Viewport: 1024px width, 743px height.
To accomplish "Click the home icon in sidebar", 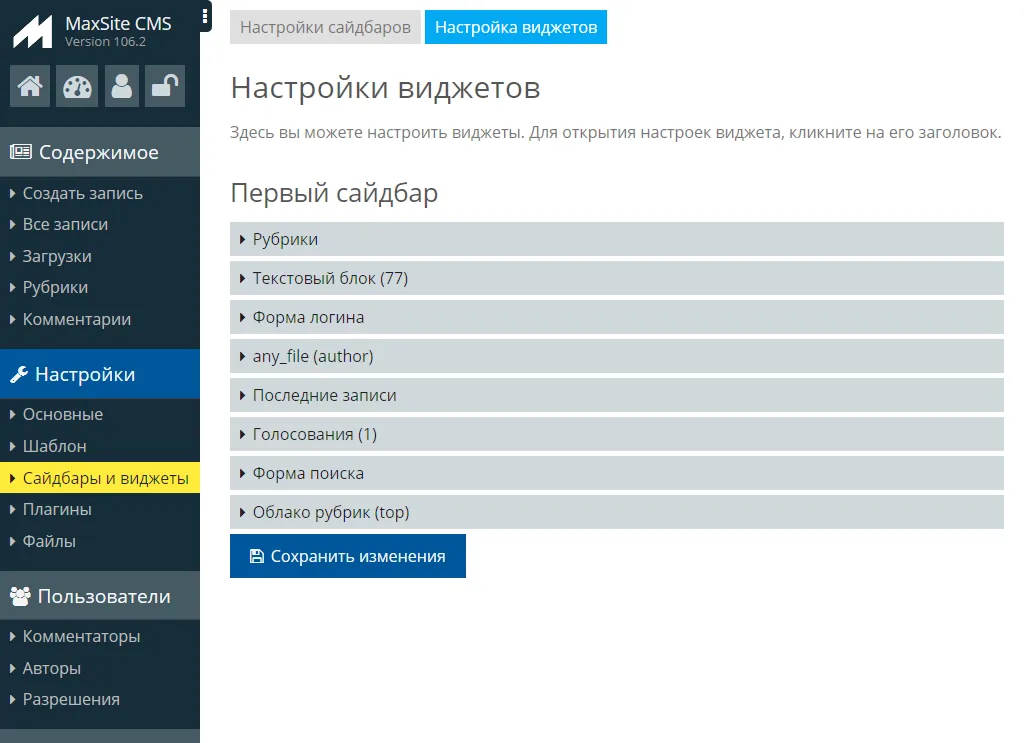I will click(x=30, y=86).
